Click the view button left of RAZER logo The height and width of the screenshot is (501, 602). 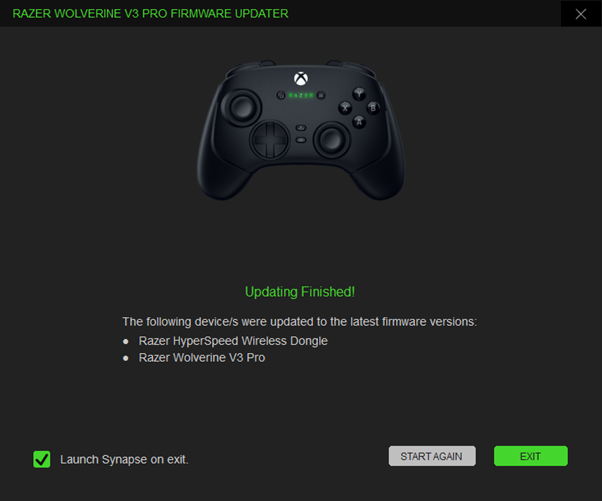click(x=281, y=95)
